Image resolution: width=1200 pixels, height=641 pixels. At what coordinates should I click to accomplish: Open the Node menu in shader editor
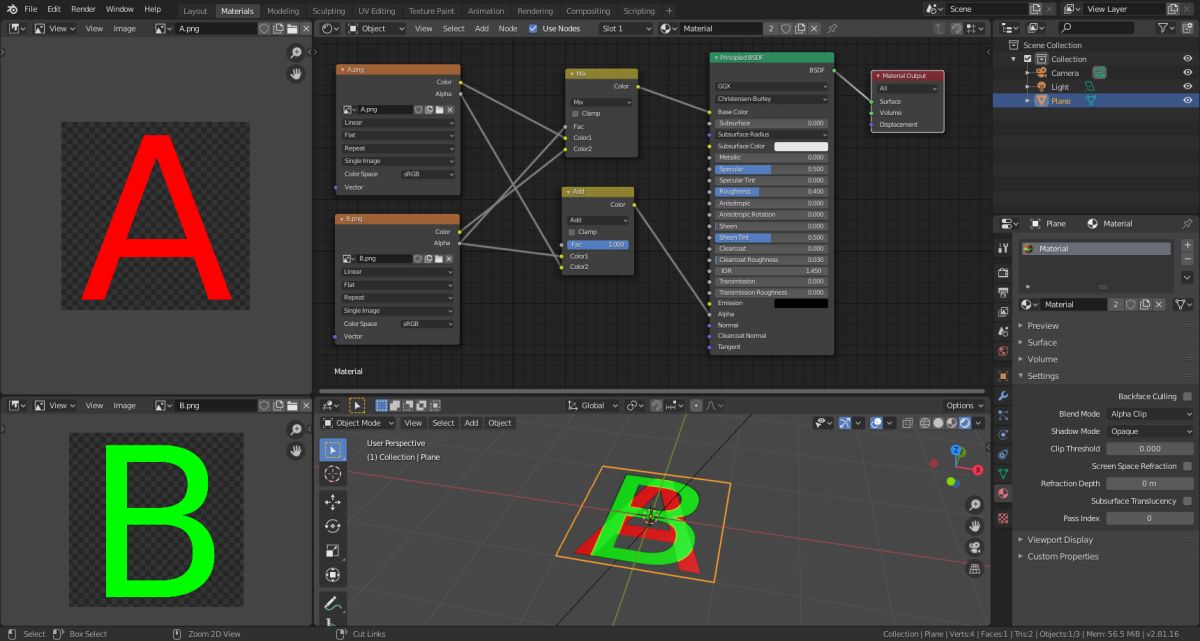pyautogui.click(x=508, y=28)
